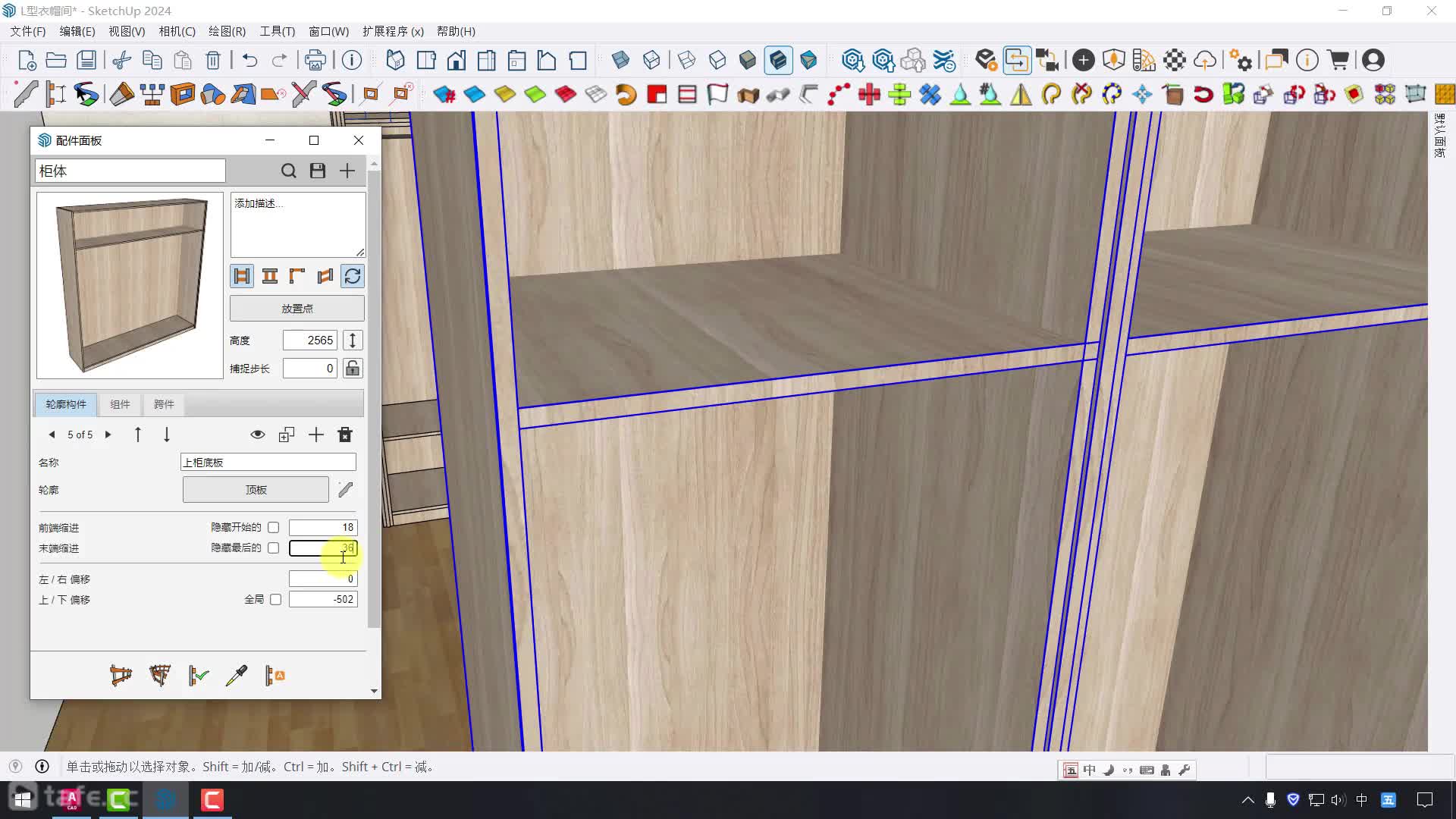Switch to Iso view house icon
The image size is (1456, 819).
395,60
